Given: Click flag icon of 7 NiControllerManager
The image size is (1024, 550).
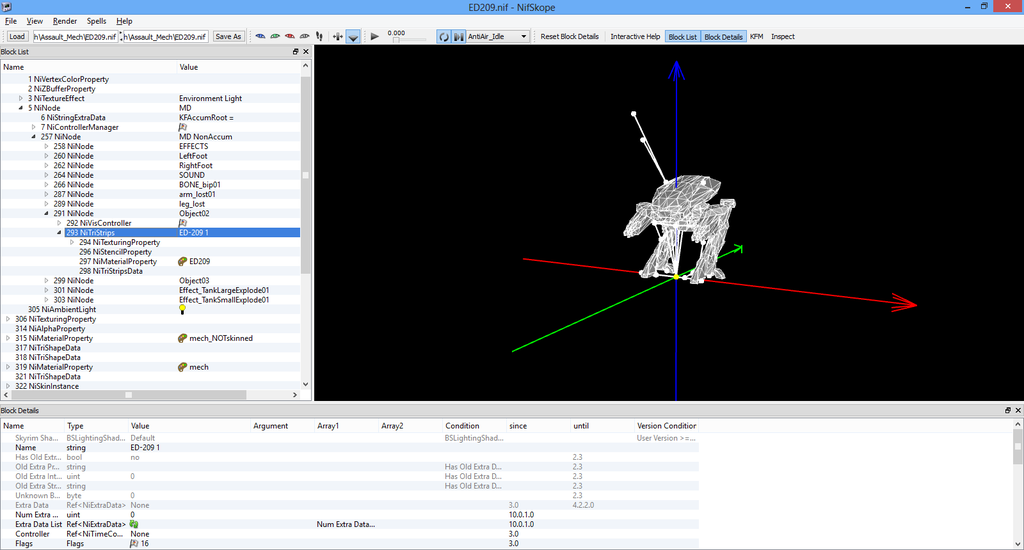Looking at the screenshot, I should [183, 127].
